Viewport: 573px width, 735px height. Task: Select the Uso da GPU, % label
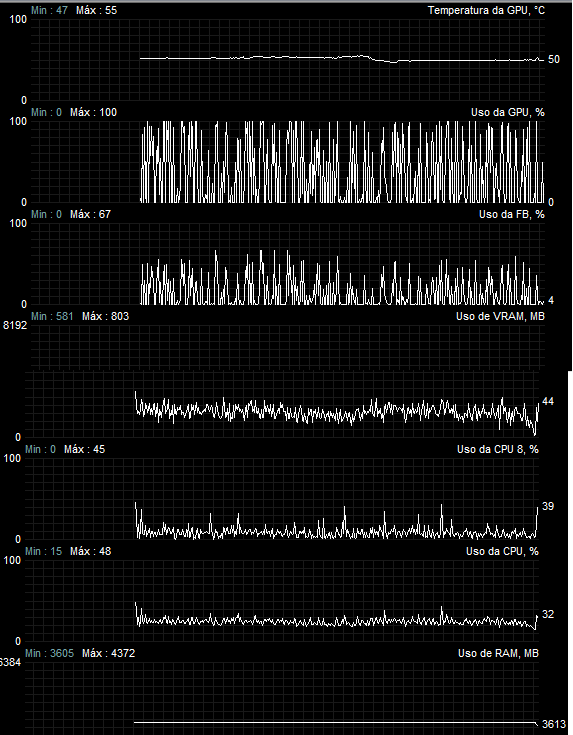[508, 112]
